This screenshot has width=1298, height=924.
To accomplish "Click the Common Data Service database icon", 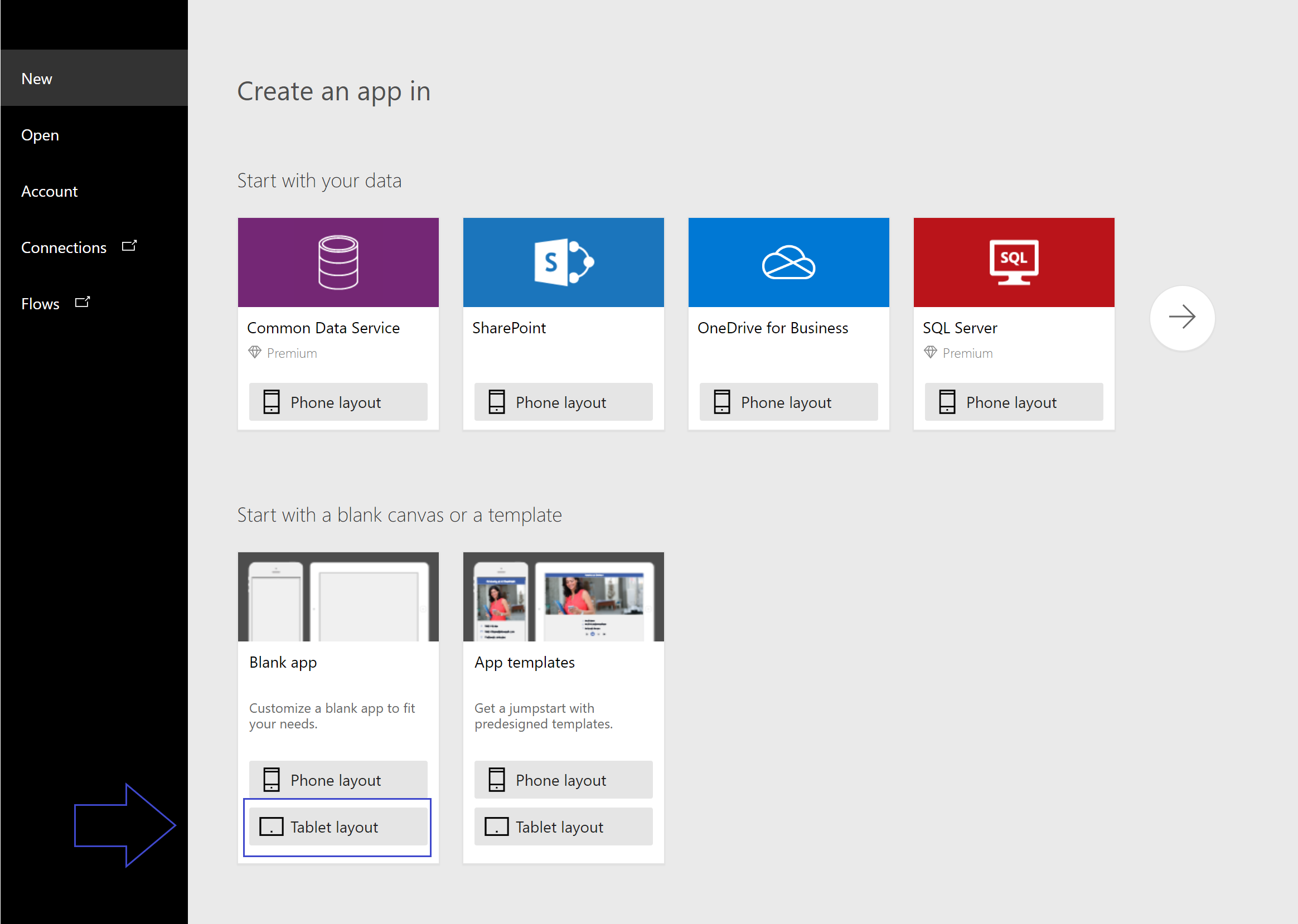I will 338,262.
